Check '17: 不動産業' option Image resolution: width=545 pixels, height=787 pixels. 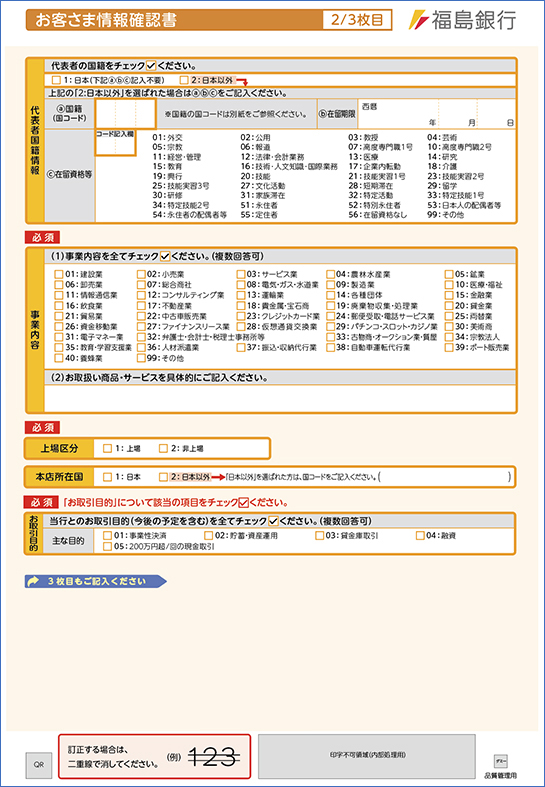pyautogui.click(x=141, y=306)
